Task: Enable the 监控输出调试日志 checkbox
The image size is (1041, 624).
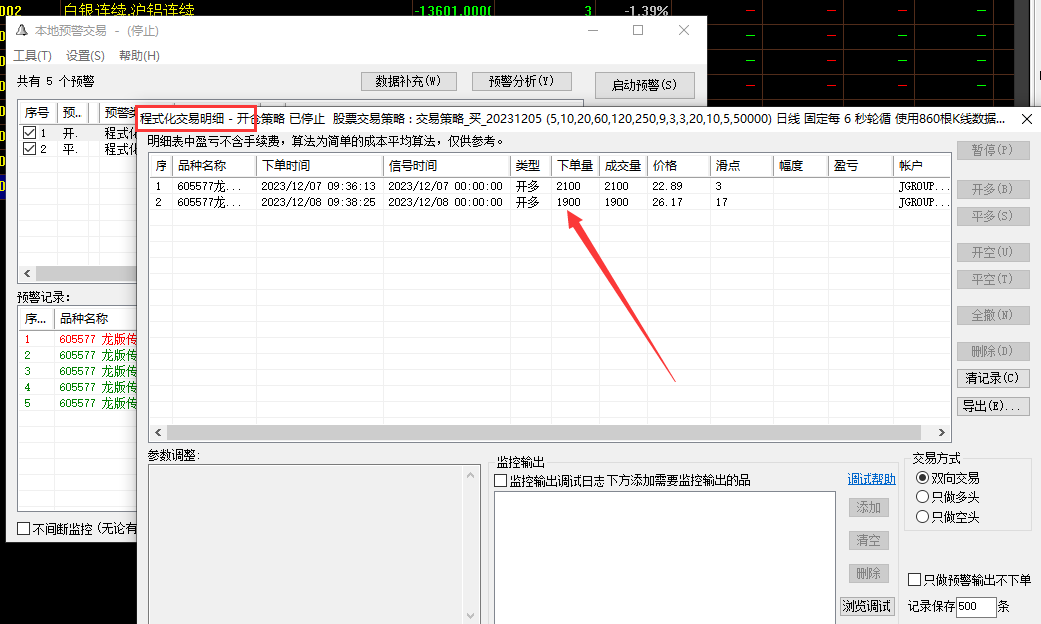Action: coord(501,481)
